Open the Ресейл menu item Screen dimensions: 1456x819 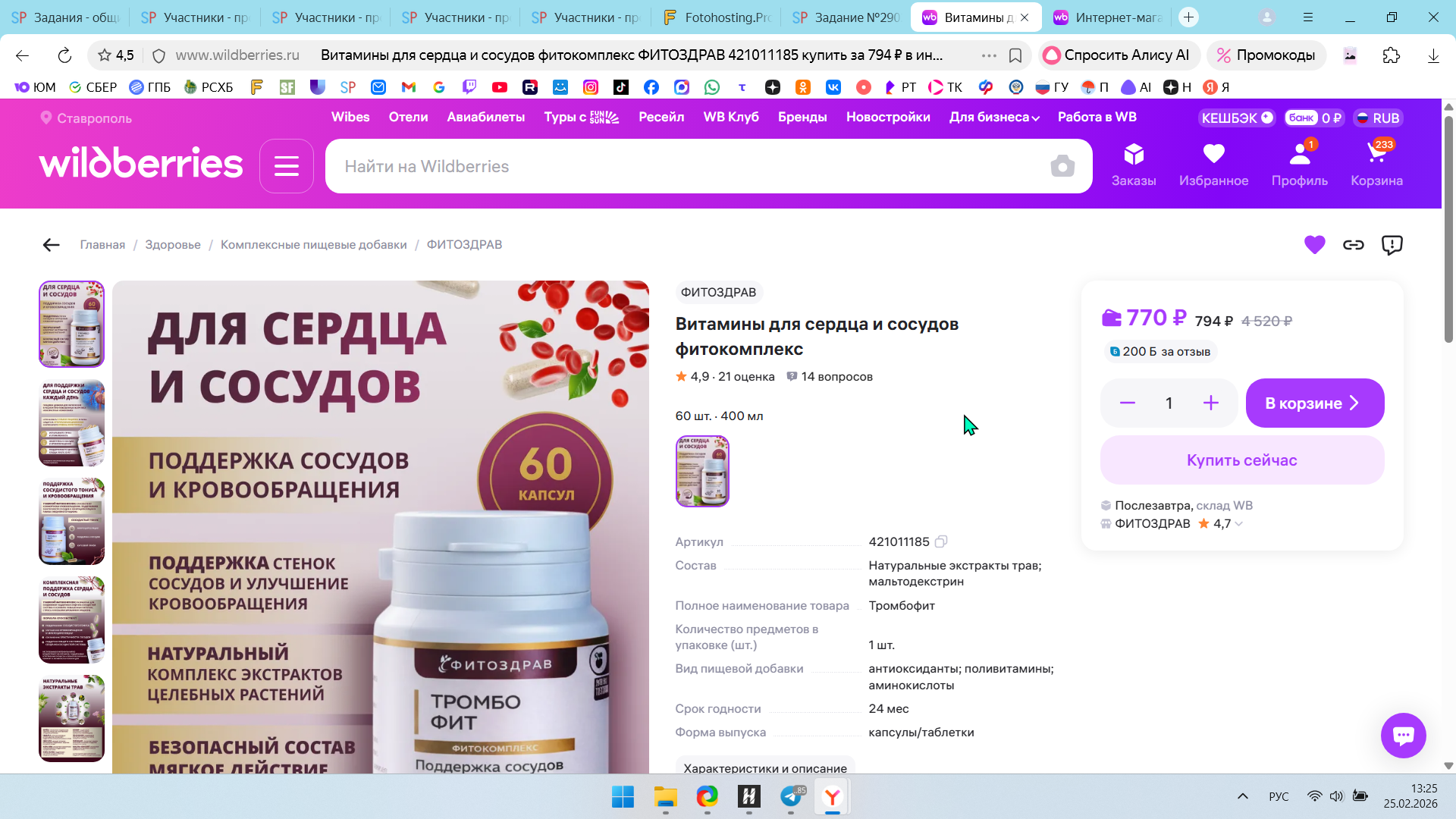tap(661, 118)
